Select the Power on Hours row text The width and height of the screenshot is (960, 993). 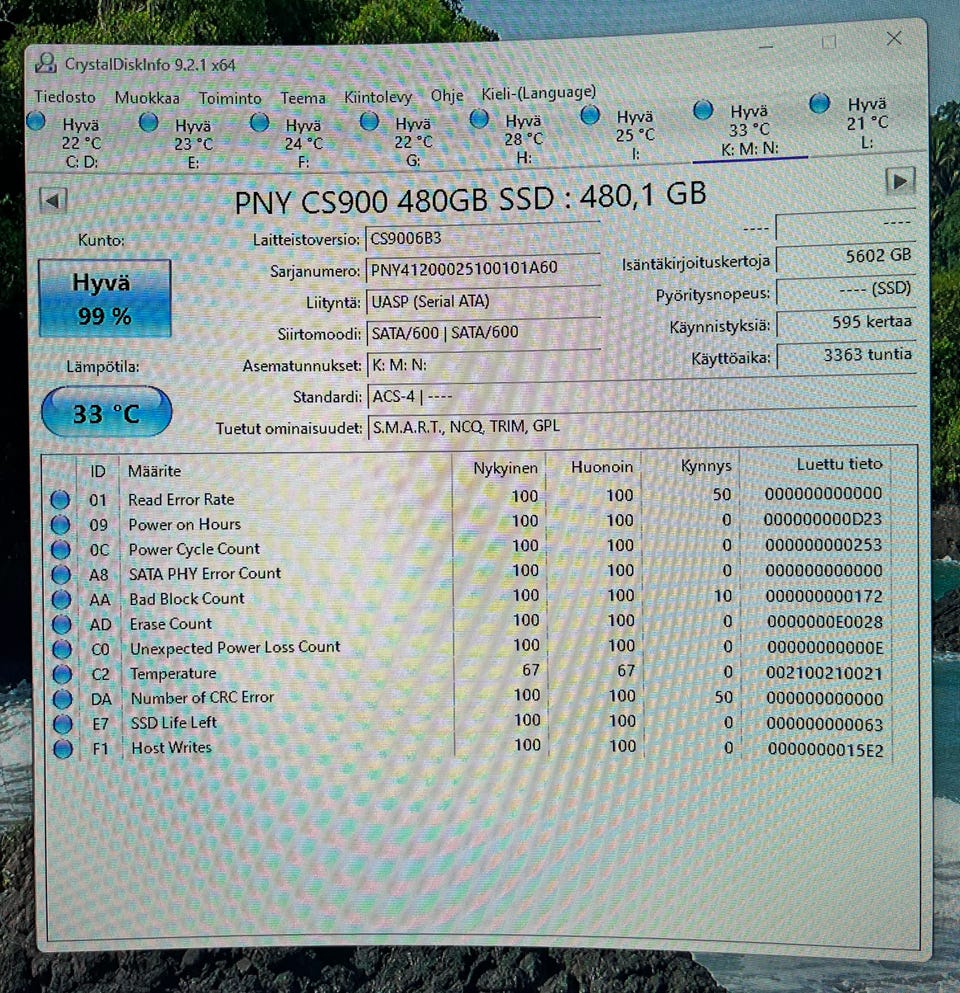tap(184, 524)
